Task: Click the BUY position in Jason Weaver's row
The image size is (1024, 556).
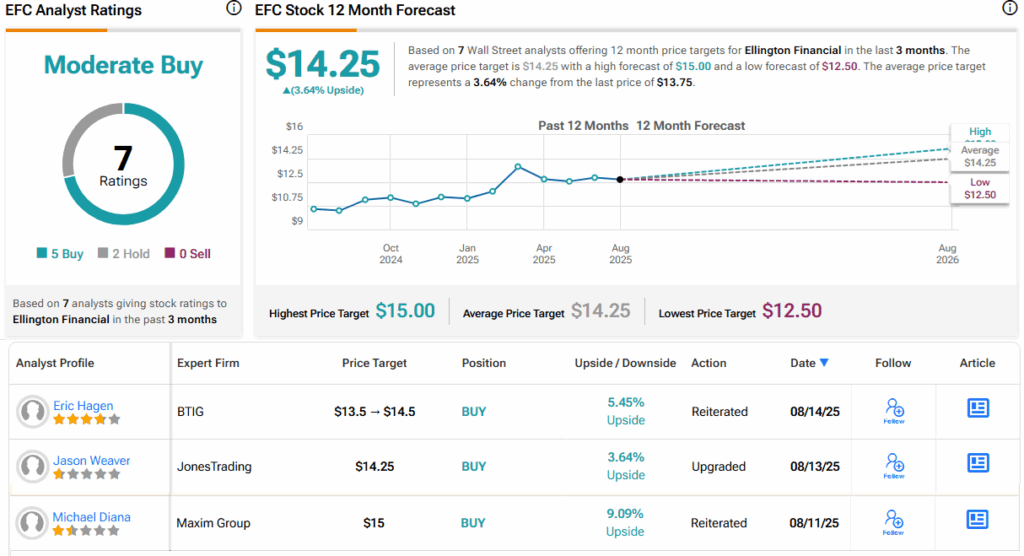Action: point(473,466)
